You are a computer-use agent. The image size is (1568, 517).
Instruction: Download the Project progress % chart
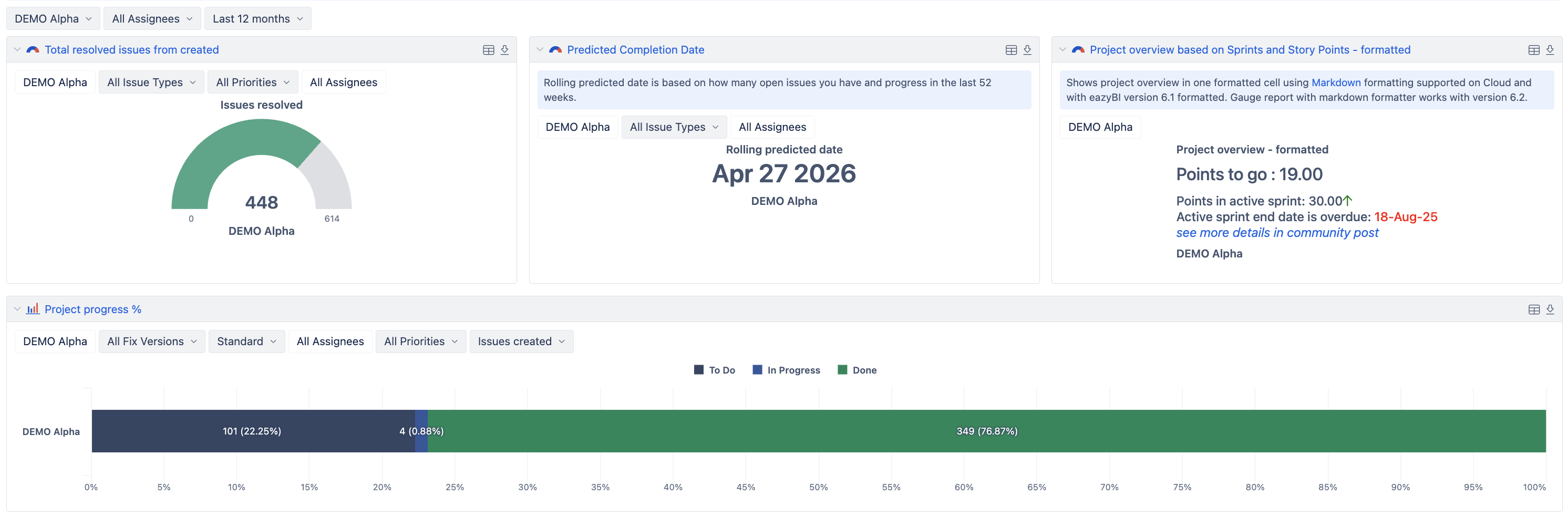coord(1550,309)
